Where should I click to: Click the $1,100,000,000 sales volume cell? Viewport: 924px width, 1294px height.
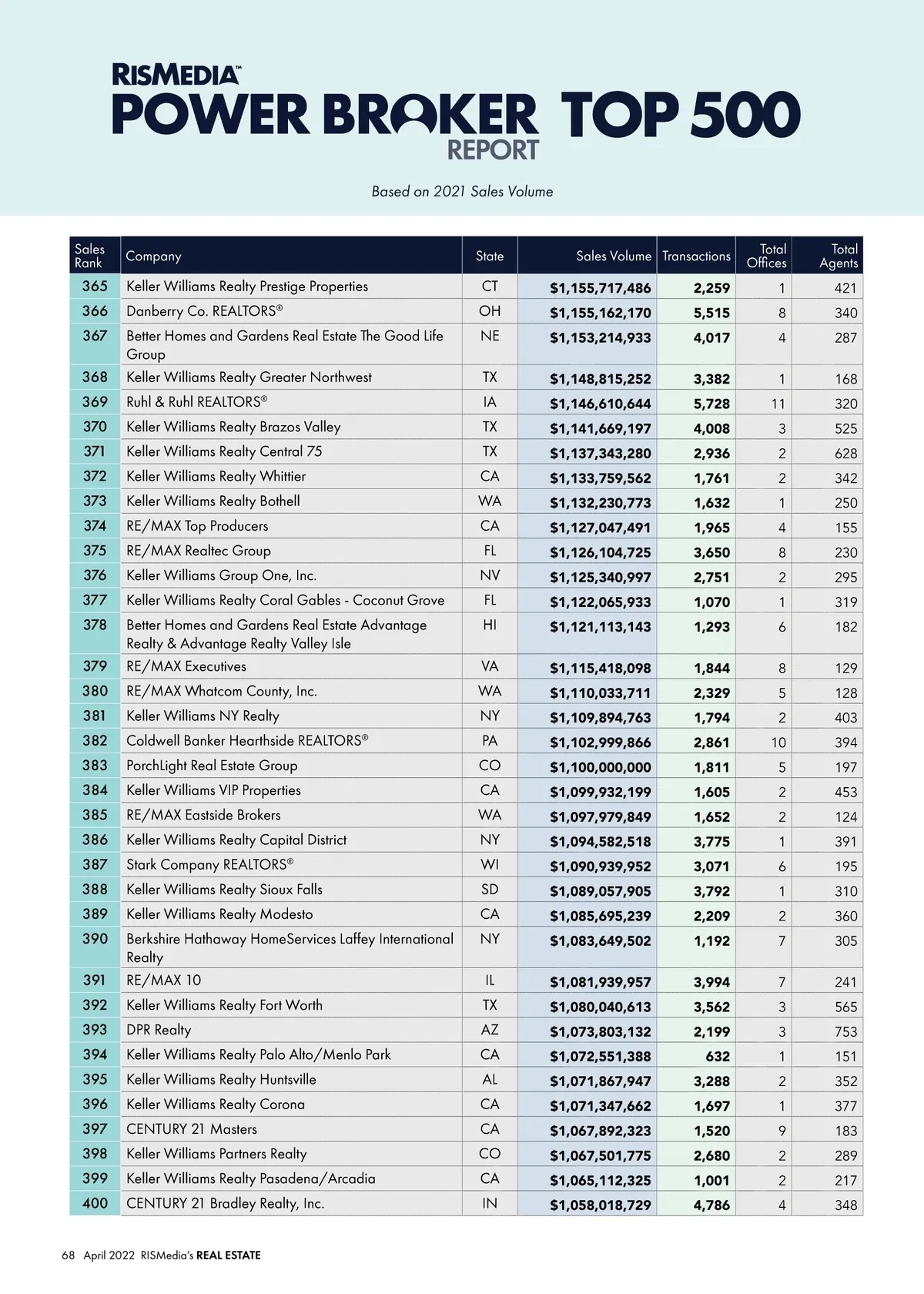[600, 767]
